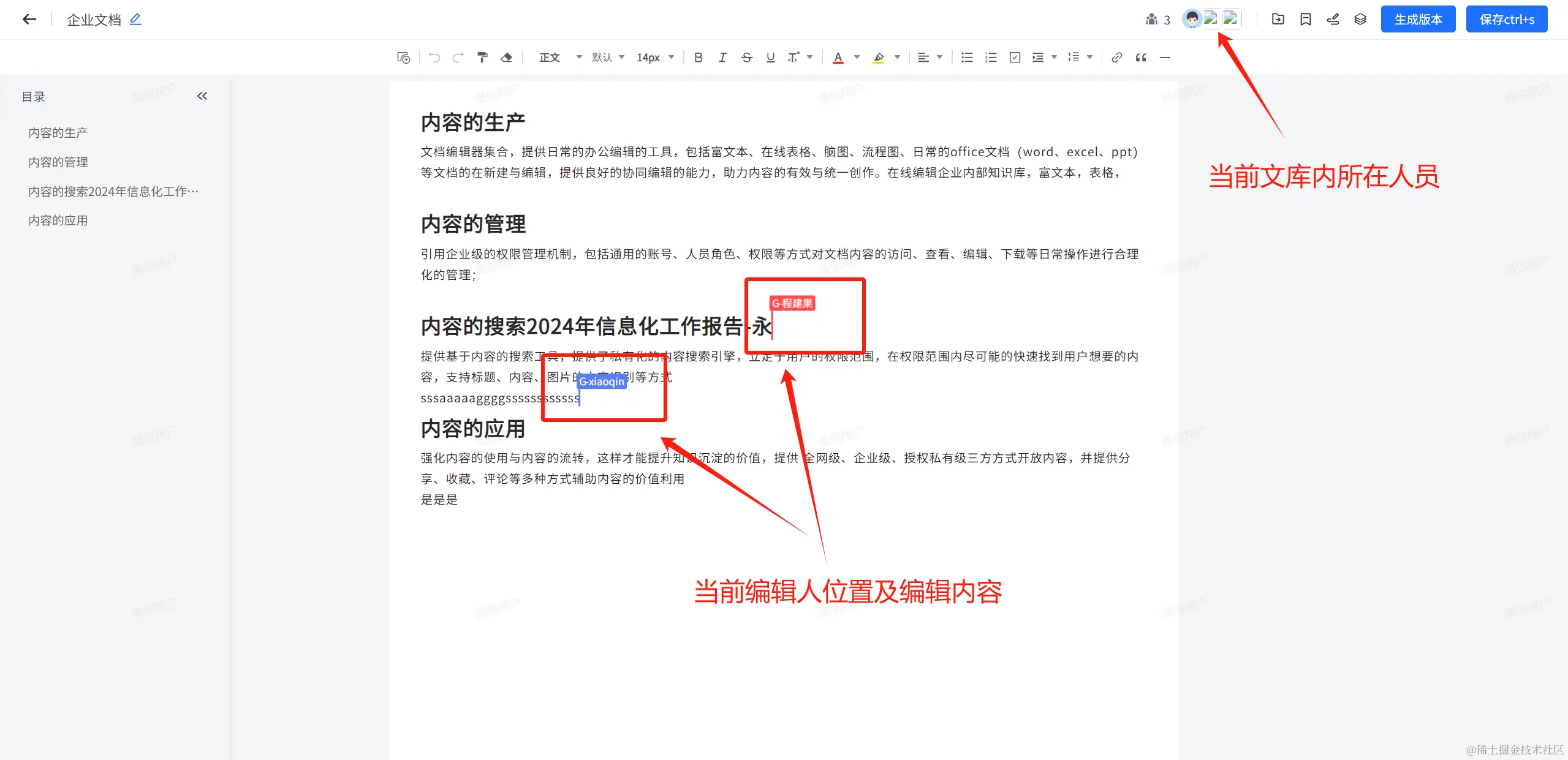This screenshot has width=1568, height=760.
Task: Click the 保存ctrl+s button
Action: point(1506,20)
